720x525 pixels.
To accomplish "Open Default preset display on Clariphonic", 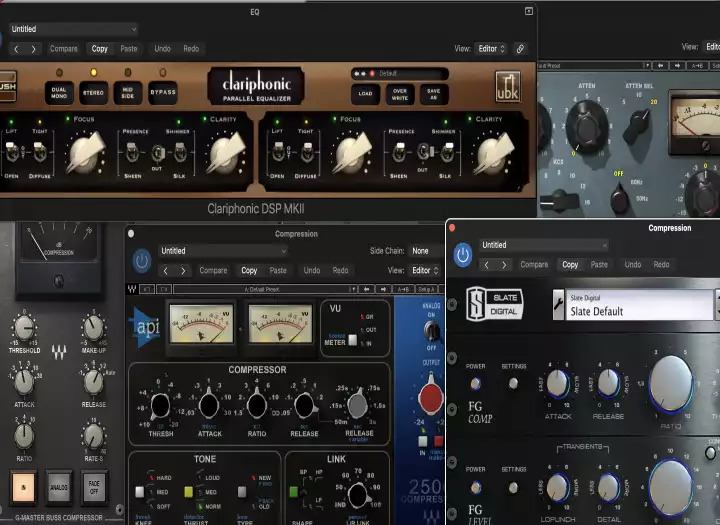I will pyautogui.click(x=399, y=73).
